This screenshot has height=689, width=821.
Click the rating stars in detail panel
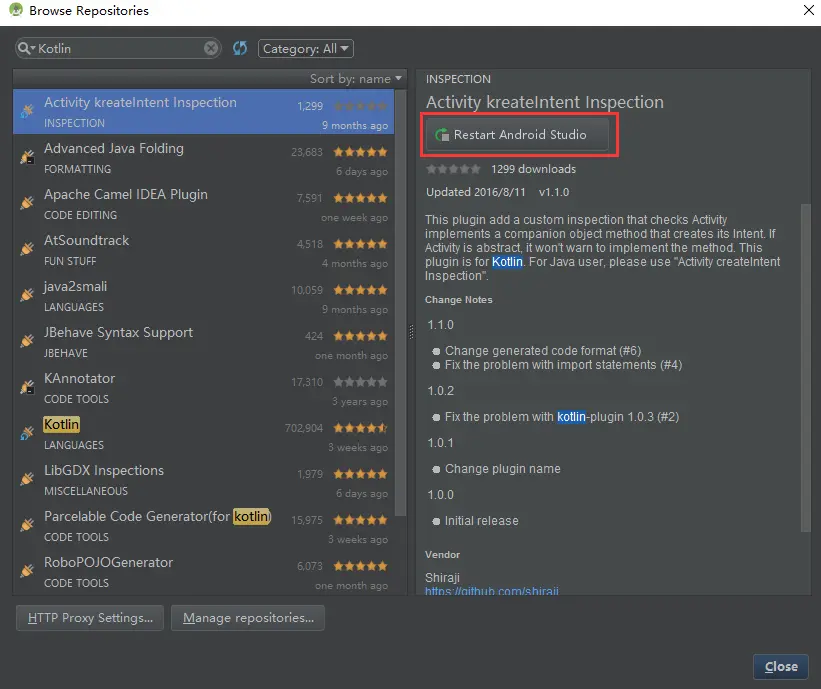click(453, 169)
